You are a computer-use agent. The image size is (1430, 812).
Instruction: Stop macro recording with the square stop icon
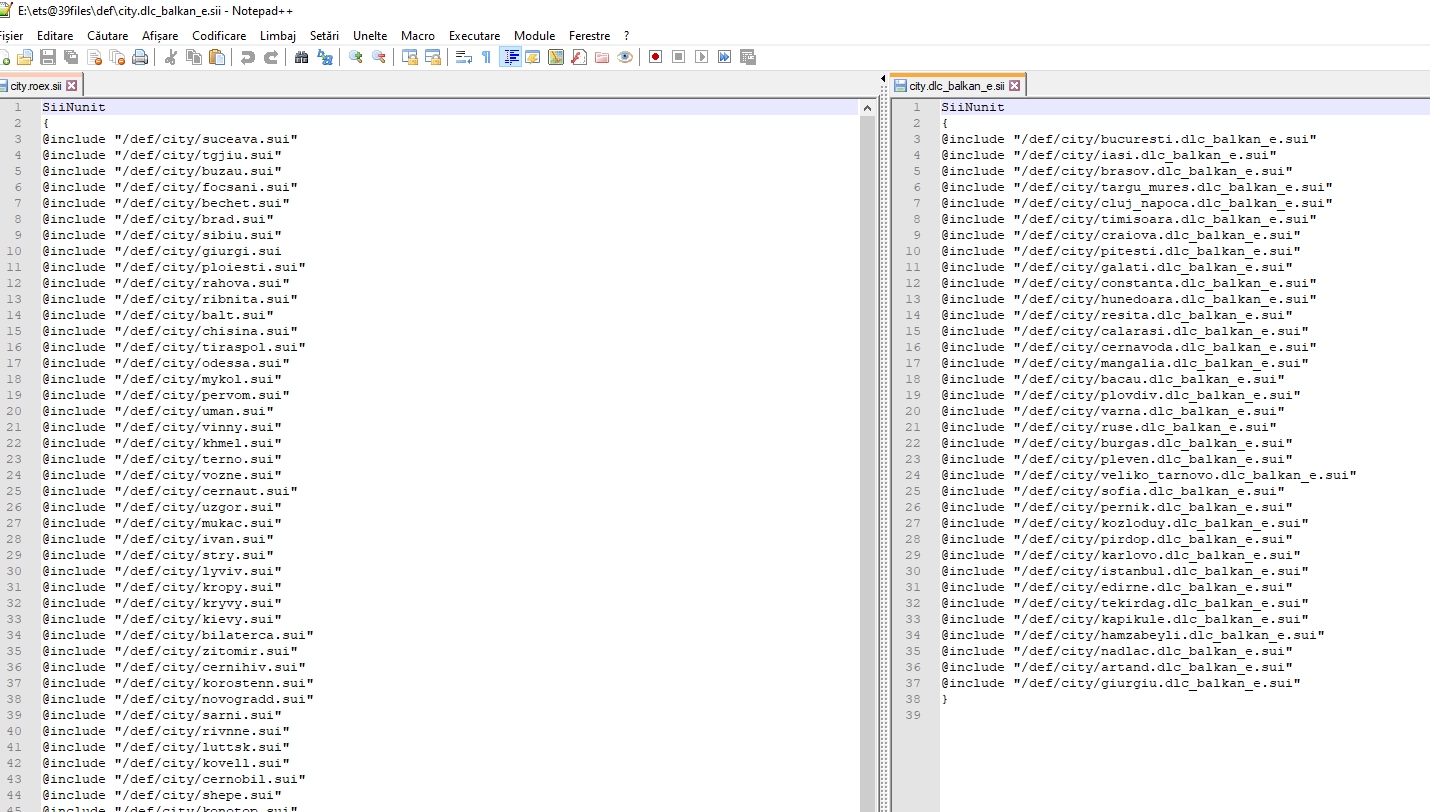(678, 57)
